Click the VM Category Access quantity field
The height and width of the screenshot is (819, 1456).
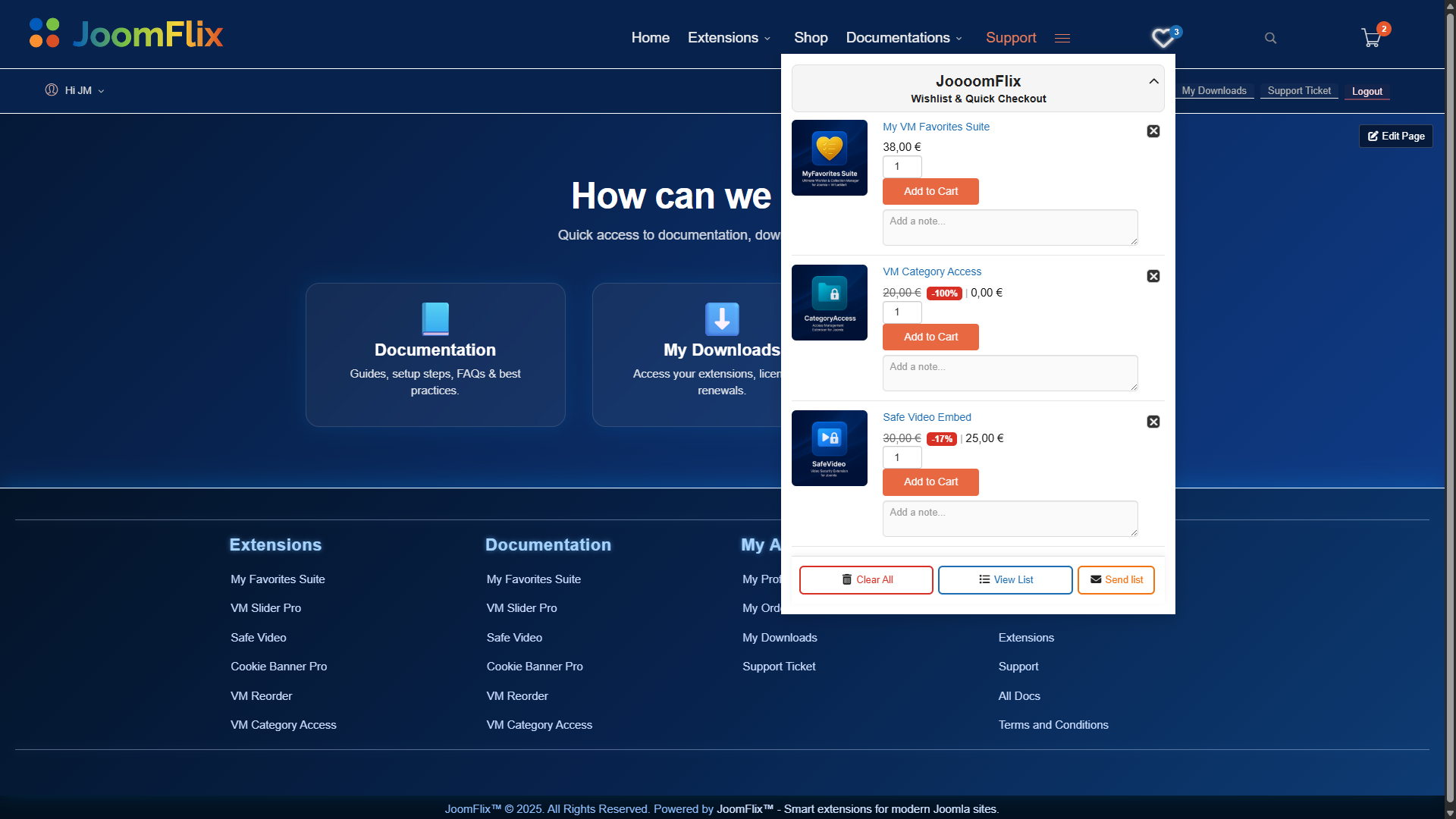pyautogui.click(x=902, y=312)
